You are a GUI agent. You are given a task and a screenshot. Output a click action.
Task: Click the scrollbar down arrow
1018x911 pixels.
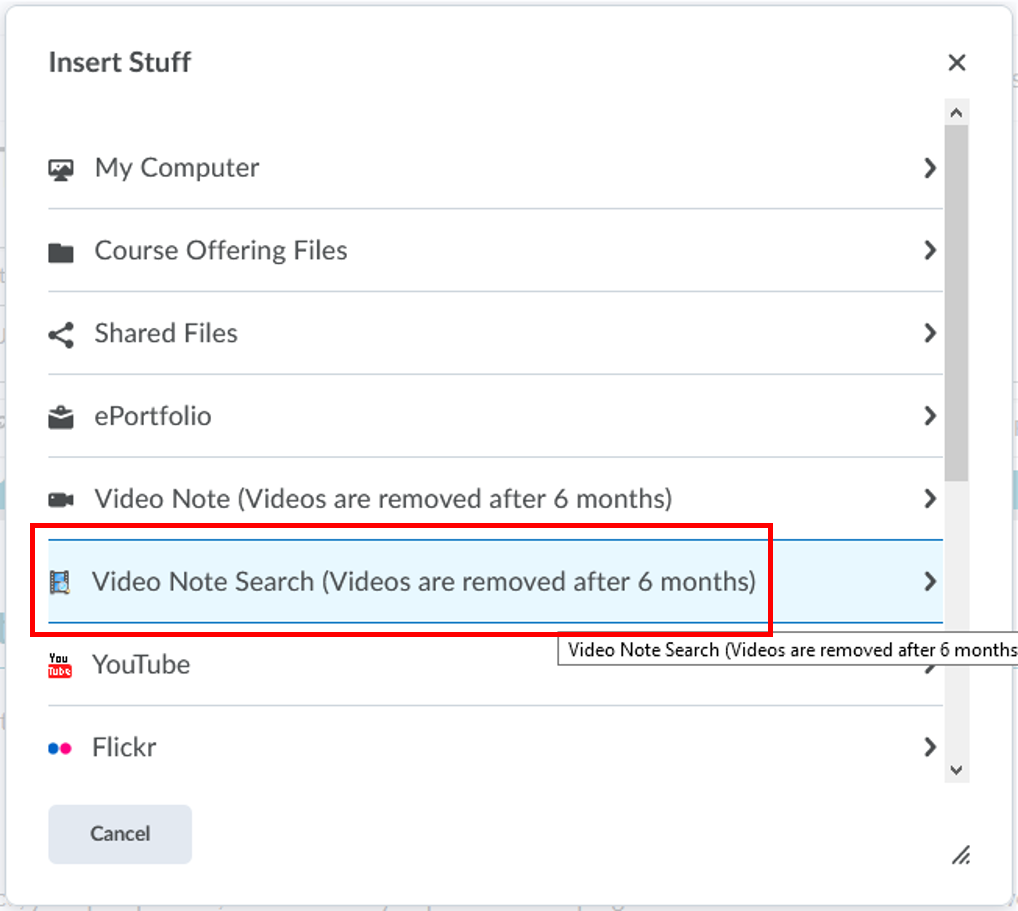(956, 770)
